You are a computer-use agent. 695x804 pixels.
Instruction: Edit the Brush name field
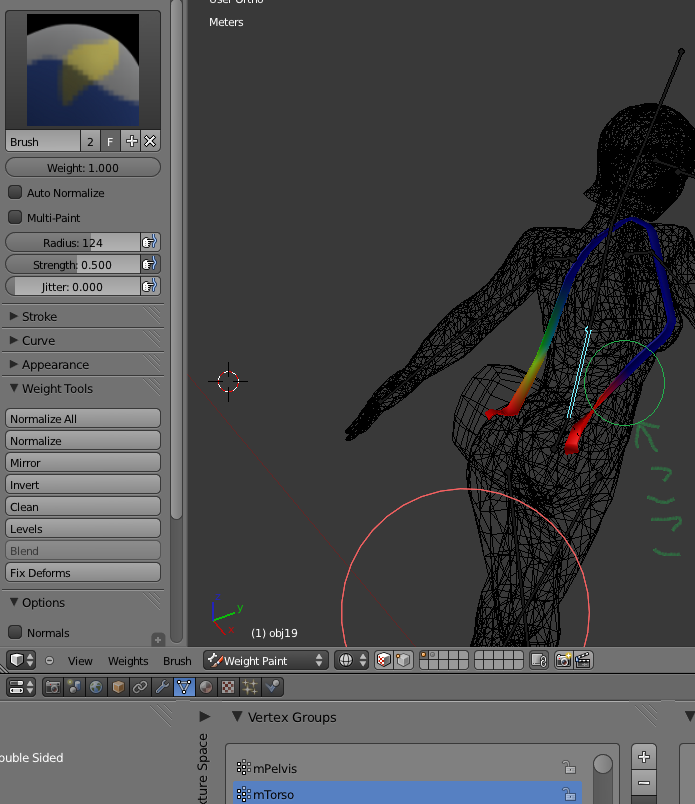coord(43,142)
